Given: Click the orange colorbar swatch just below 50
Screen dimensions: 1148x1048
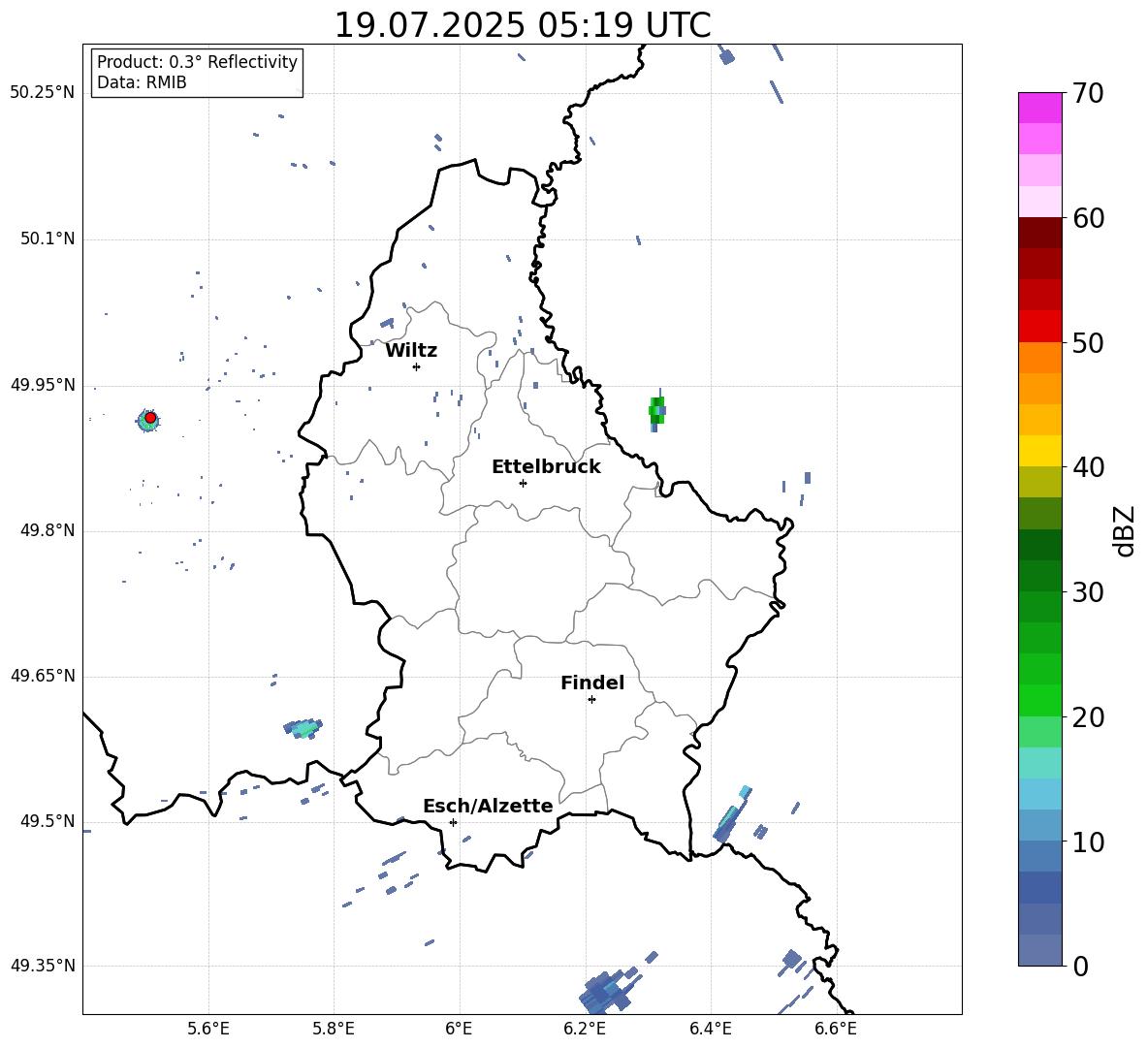Looking at the screenshot, I should point(1039,358).
